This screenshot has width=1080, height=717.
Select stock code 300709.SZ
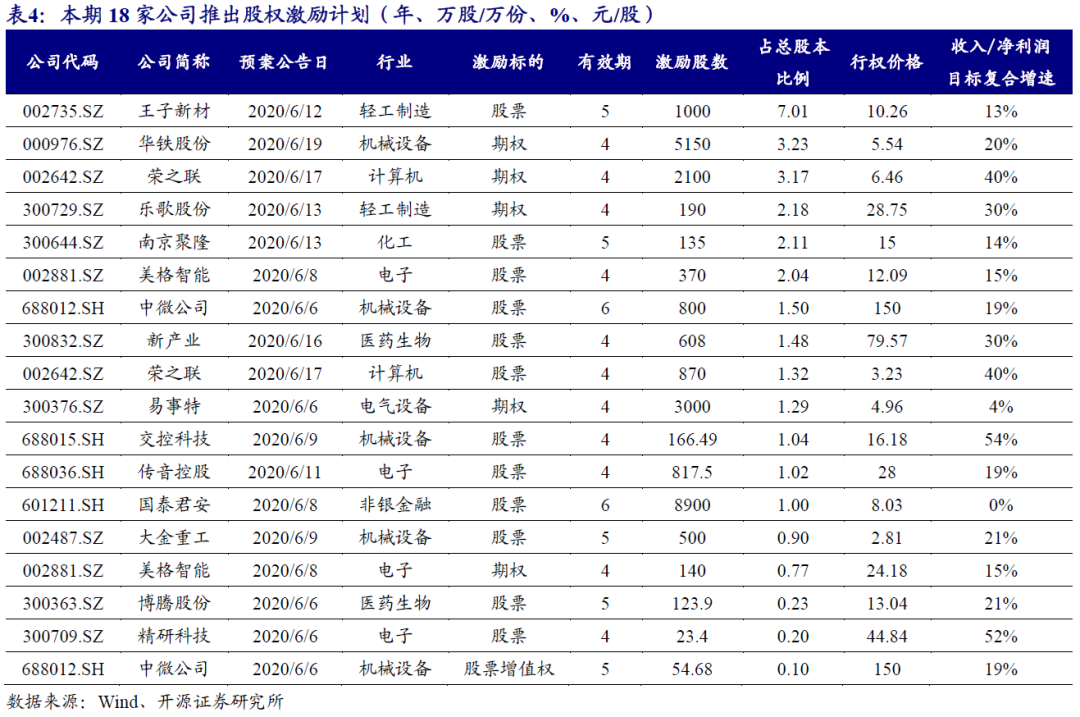pyautogui.click(x=63, y=636)
